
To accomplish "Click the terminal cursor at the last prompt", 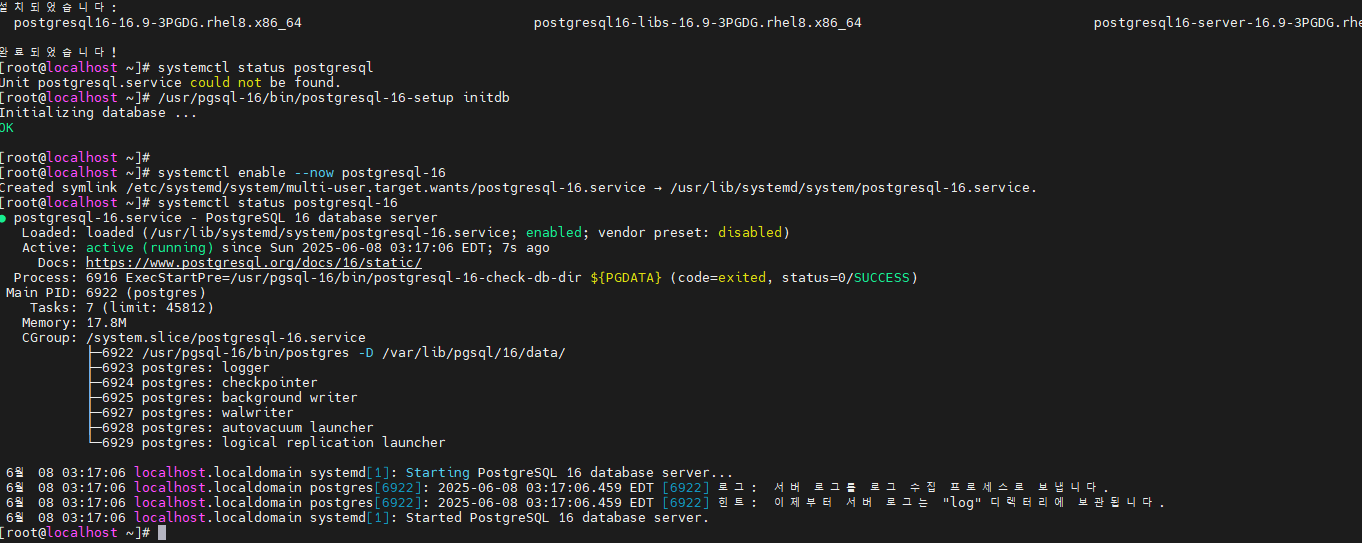I will point(162,533).
